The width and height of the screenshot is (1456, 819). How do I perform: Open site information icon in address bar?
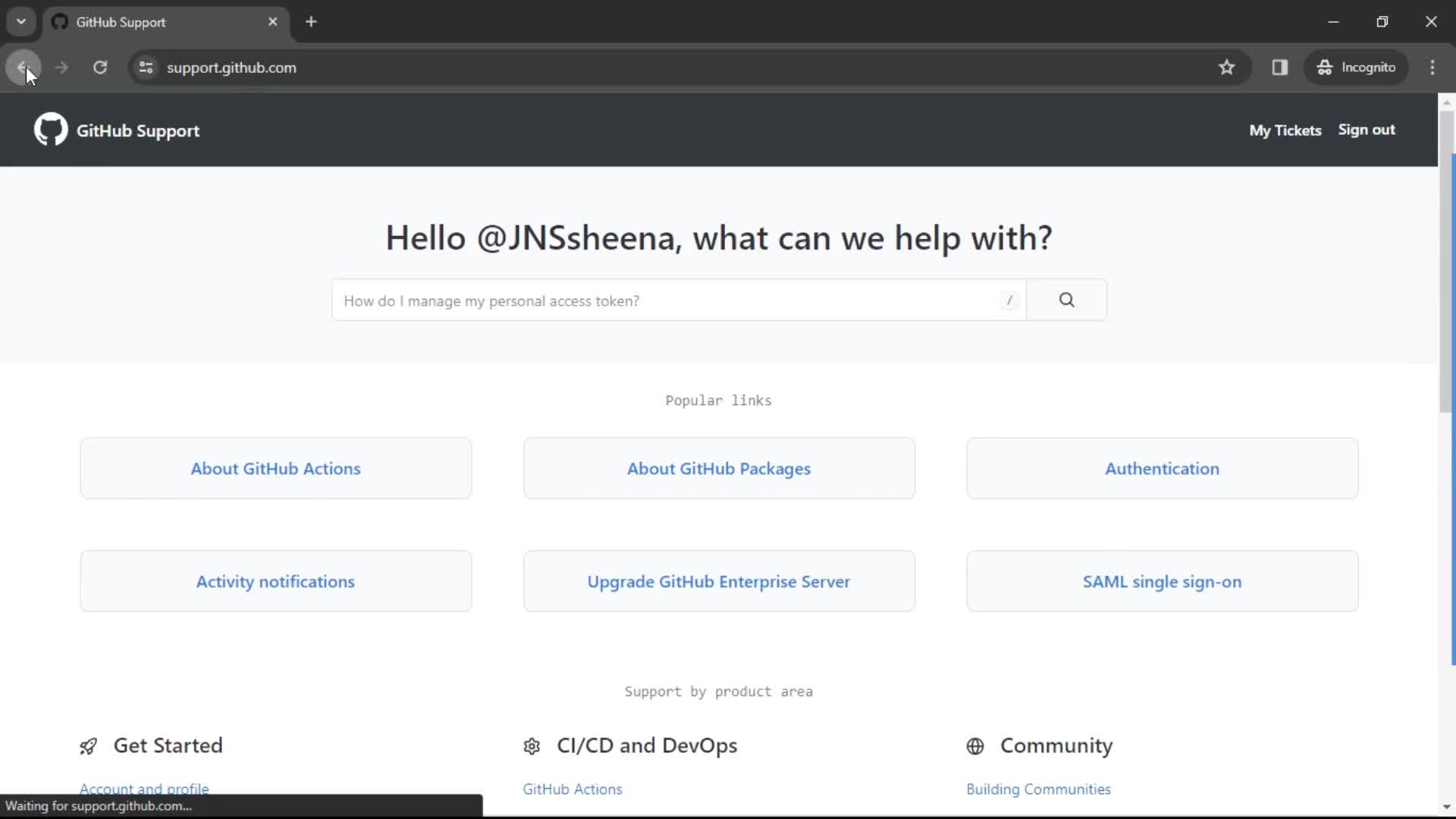(x=146, y=67)
